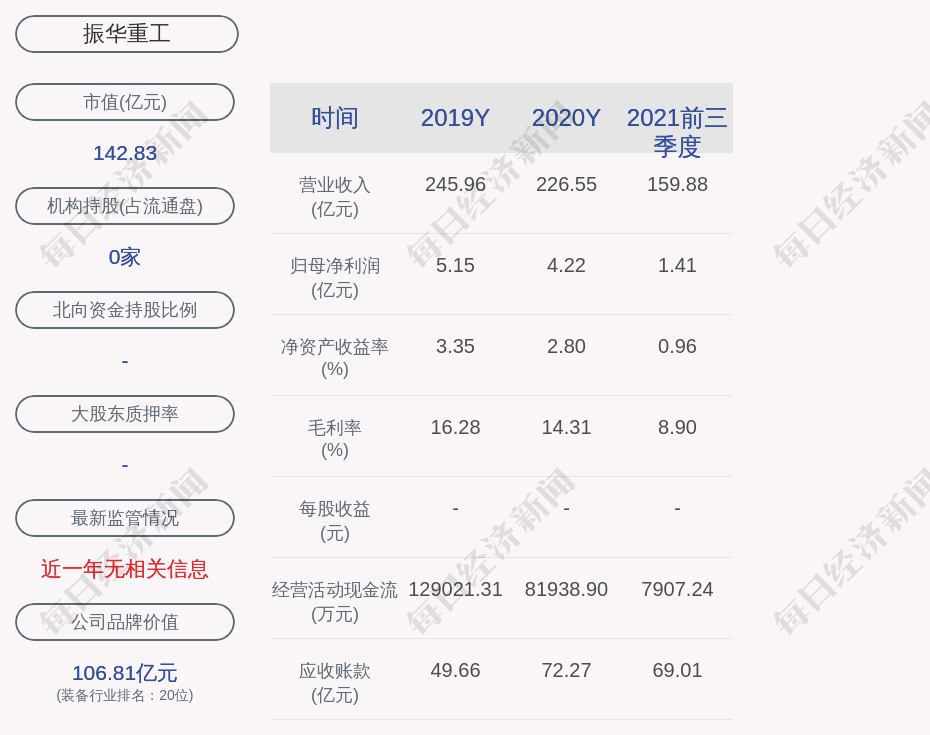This screenshot has width=930, height=735.
Task: Click the 时间 table header cell
Action: (335, 118)
